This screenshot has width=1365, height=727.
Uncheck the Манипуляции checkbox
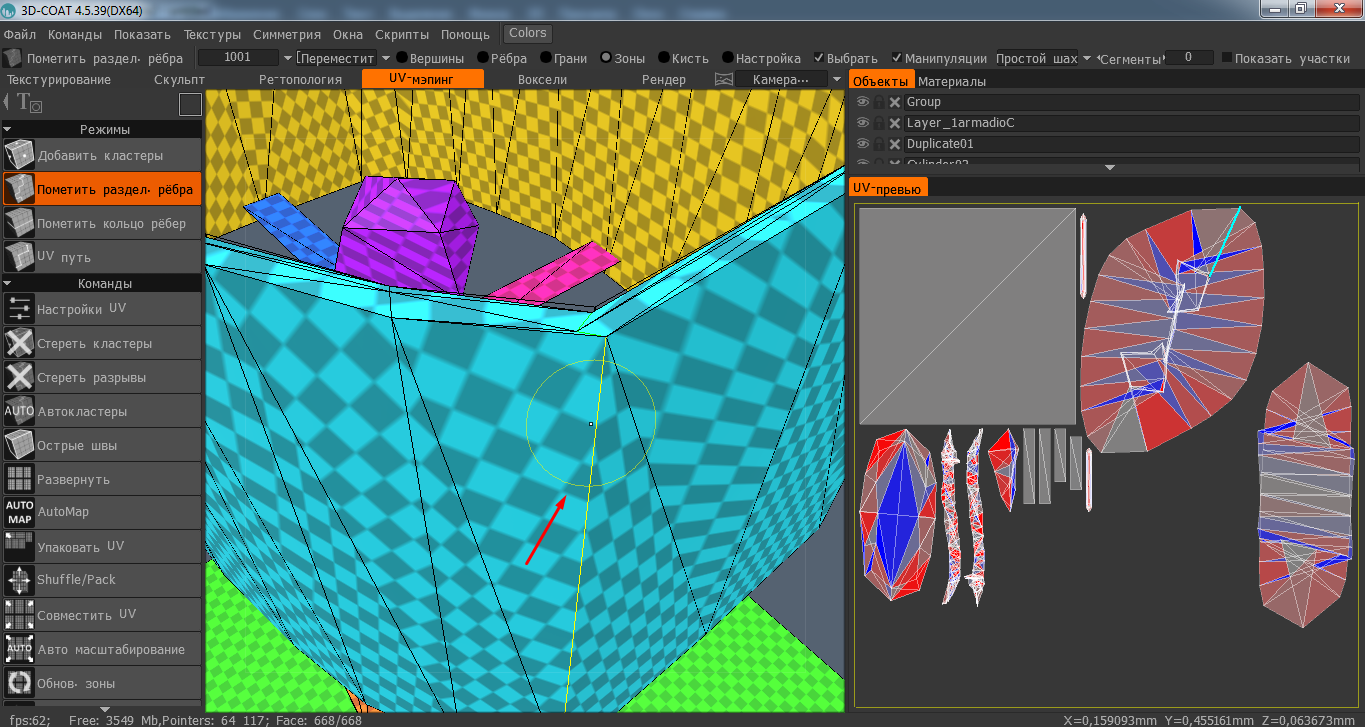point(897,58)
